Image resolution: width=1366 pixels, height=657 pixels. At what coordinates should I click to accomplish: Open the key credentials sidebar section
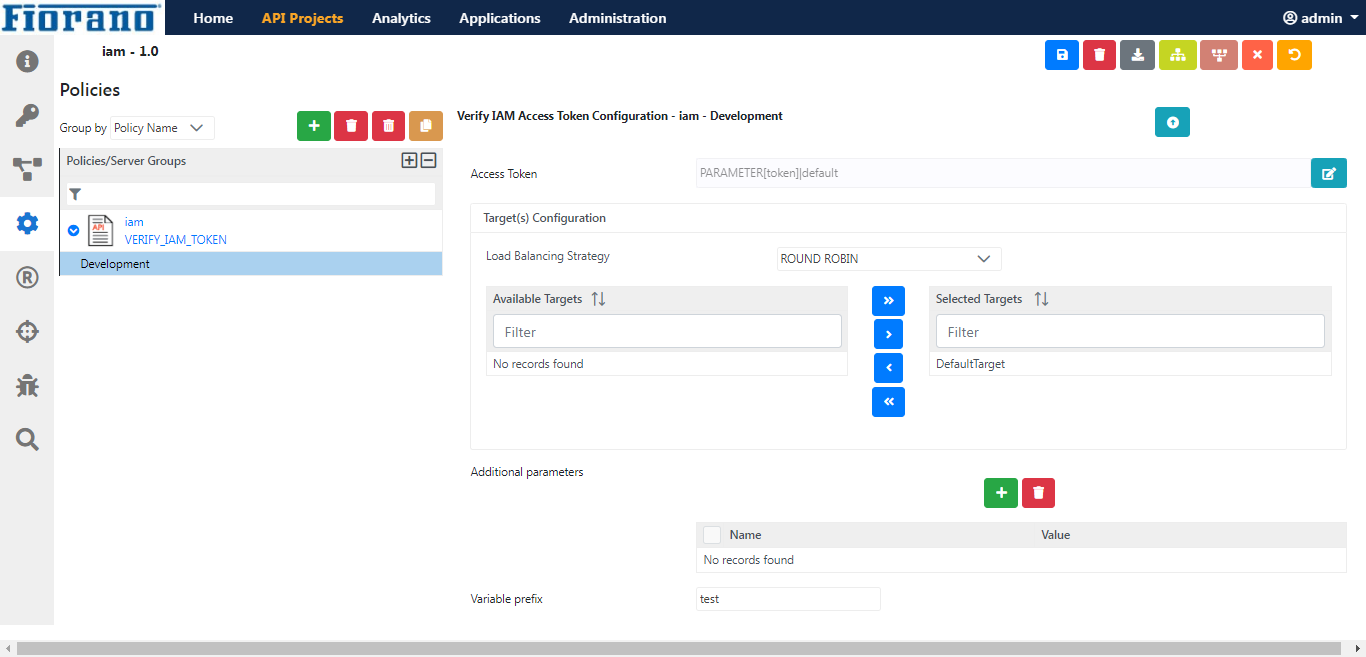(27, 115)
